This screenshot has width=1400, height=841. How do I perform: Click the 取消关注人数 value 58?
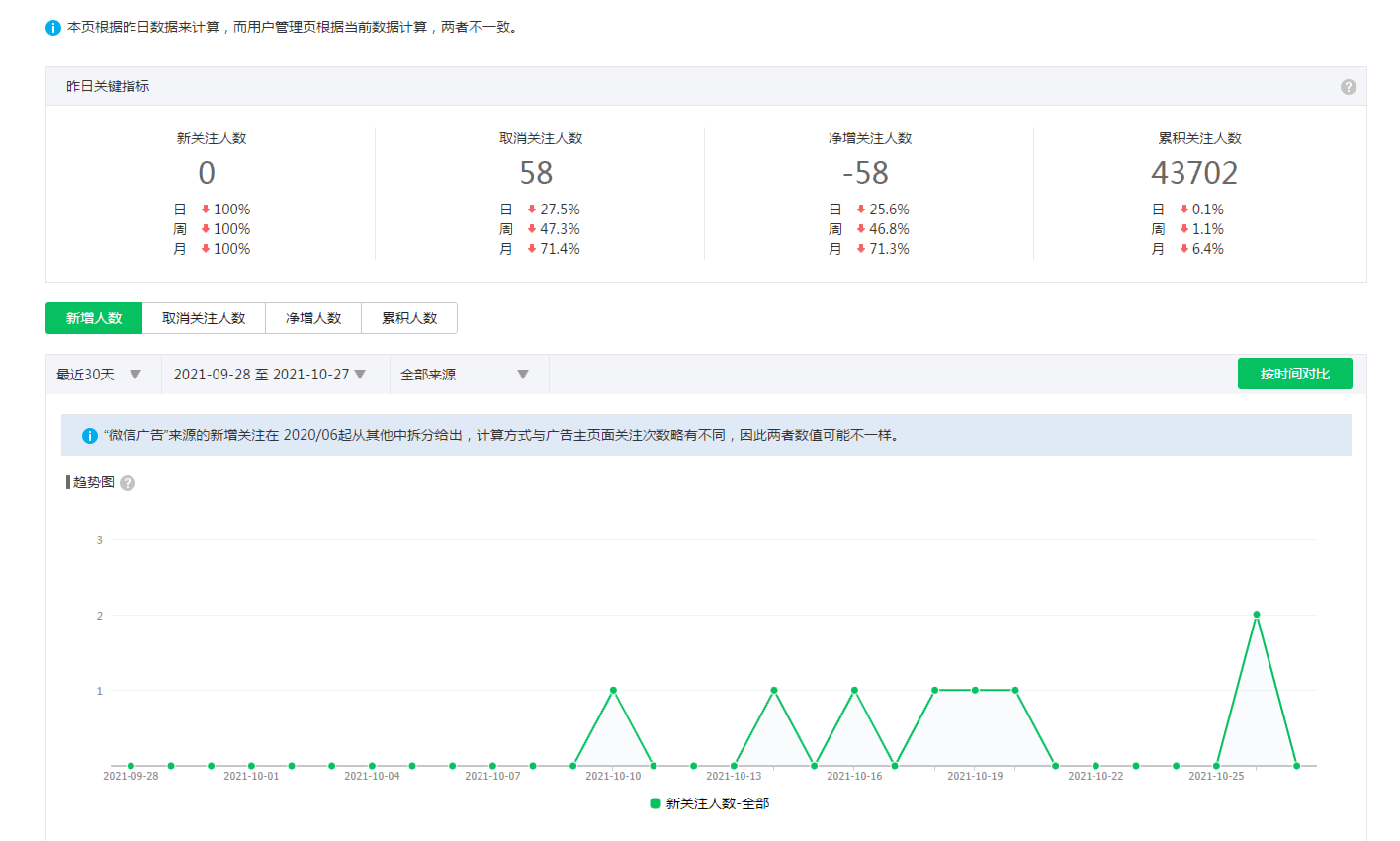[x=536, y=173]
